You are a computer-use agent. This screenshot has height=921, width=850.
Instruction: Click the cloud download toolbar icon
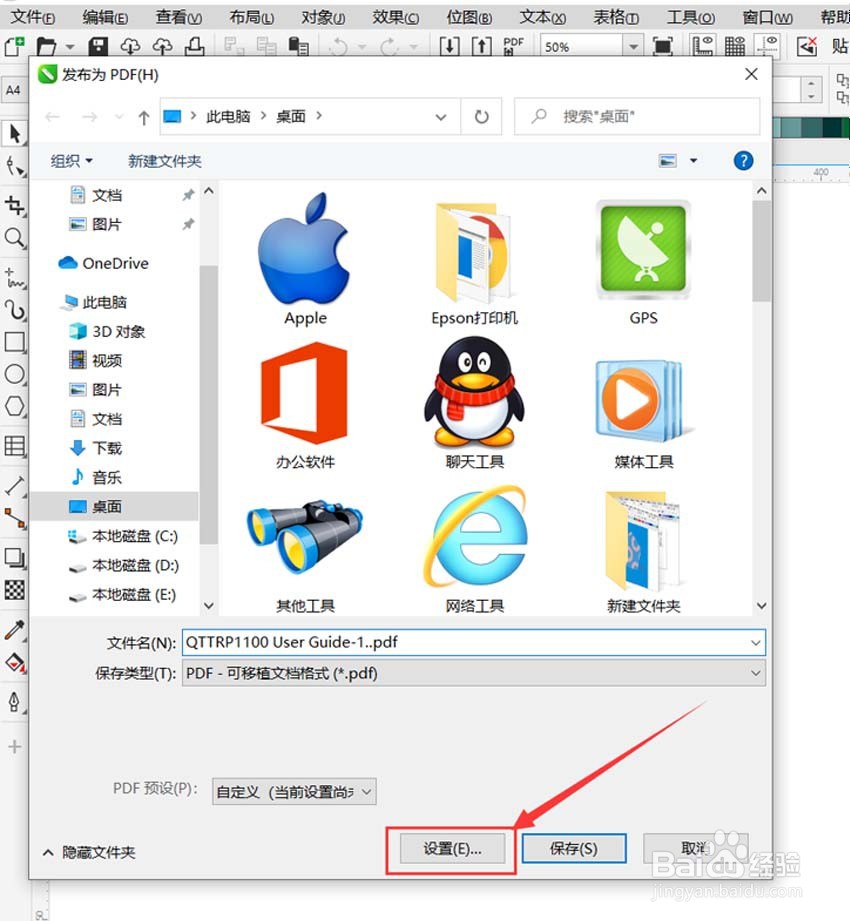pyautogui.click(x=130, y=46)
